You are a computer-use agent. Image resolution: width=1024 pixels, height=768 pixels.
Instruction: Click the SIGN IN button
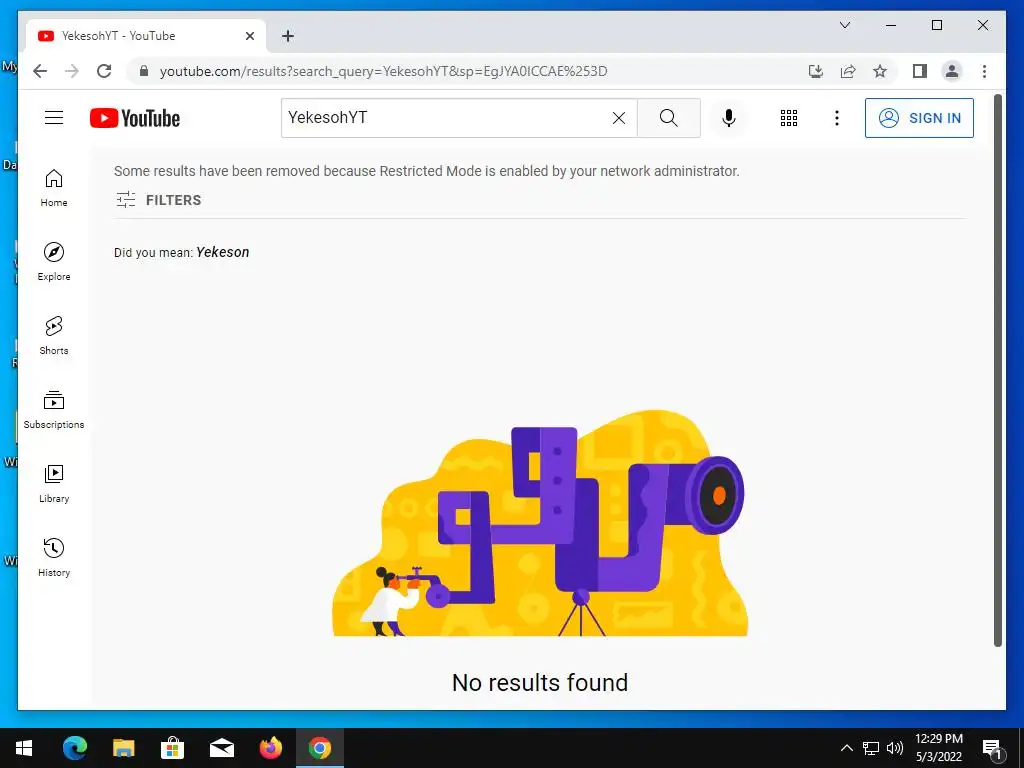(919, 118)
